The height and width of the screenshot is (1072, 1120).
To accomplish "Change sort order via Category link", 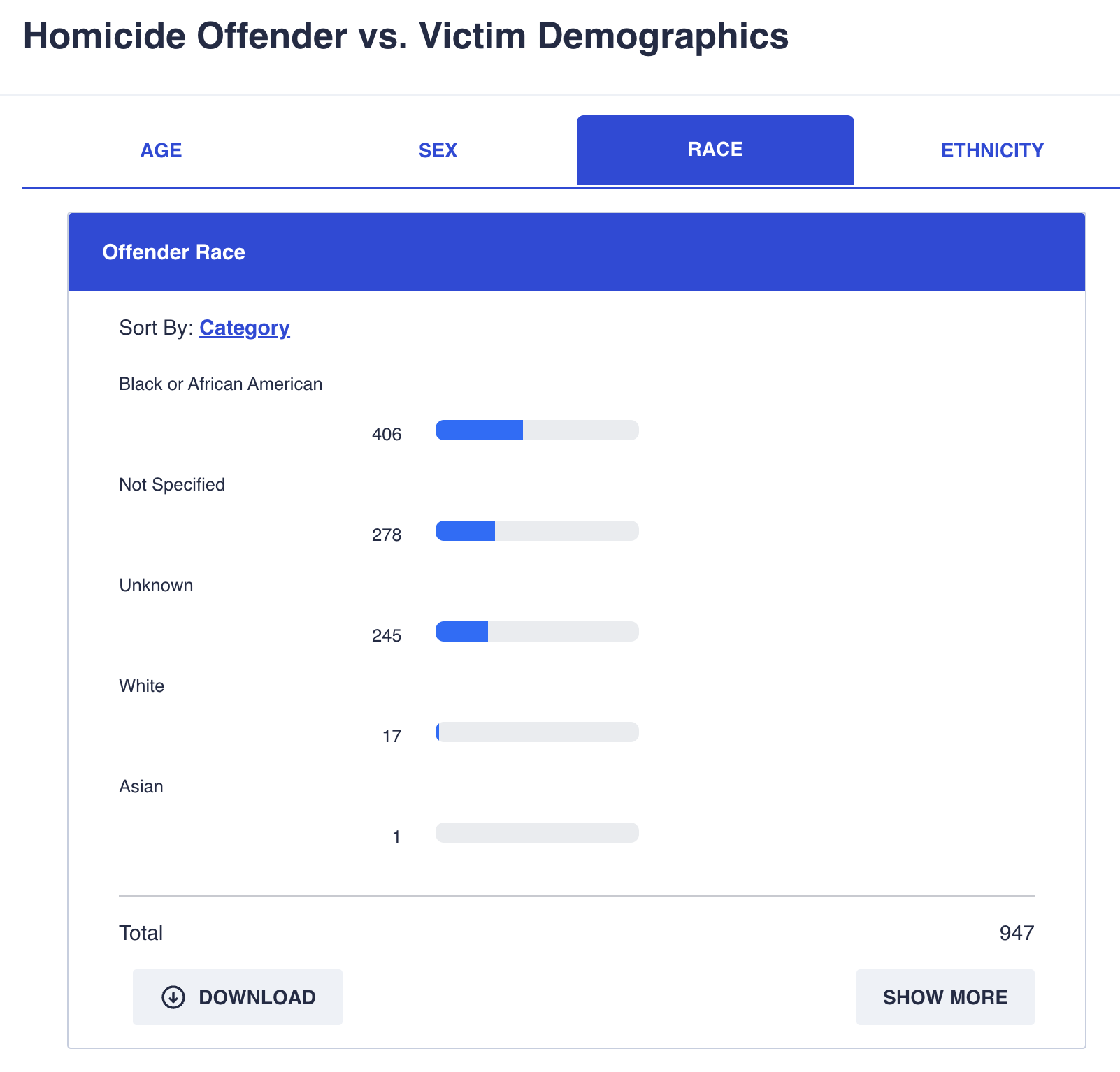I will [245, 328].
